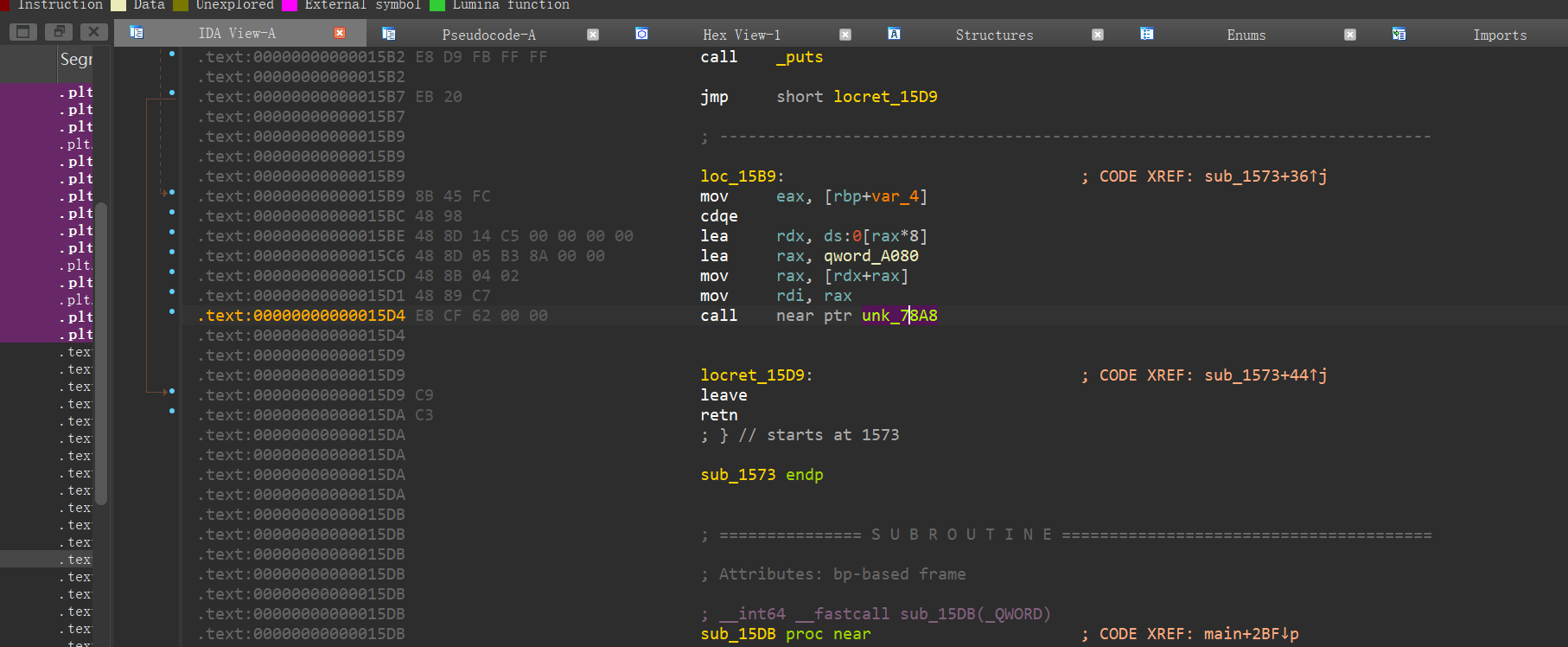This screenshot has height=647, width=1568.
Task: Close the Structures tab
Action: [x=1098, y=35]
